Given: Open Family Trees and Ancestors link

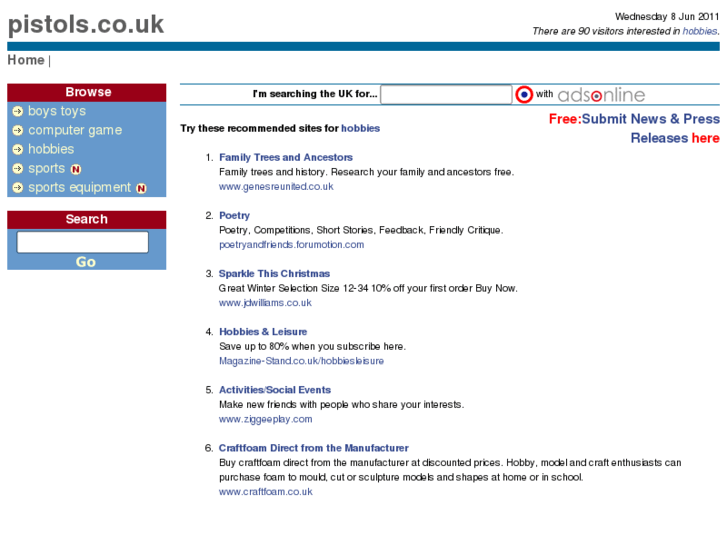Looking at the screenshot, I should (x=286, y=157).
